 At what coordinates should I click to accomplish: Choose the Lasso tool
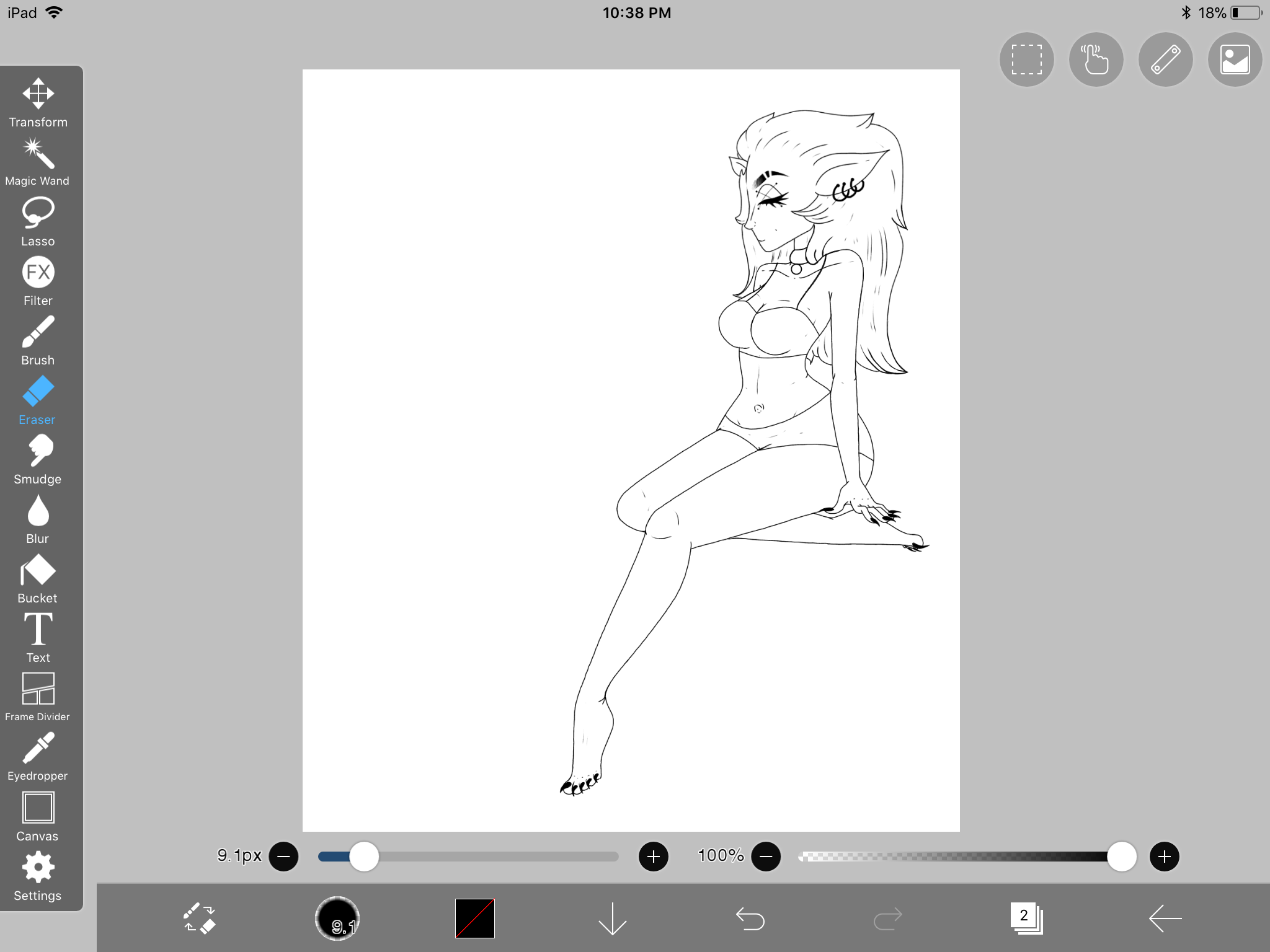point(38,222)
